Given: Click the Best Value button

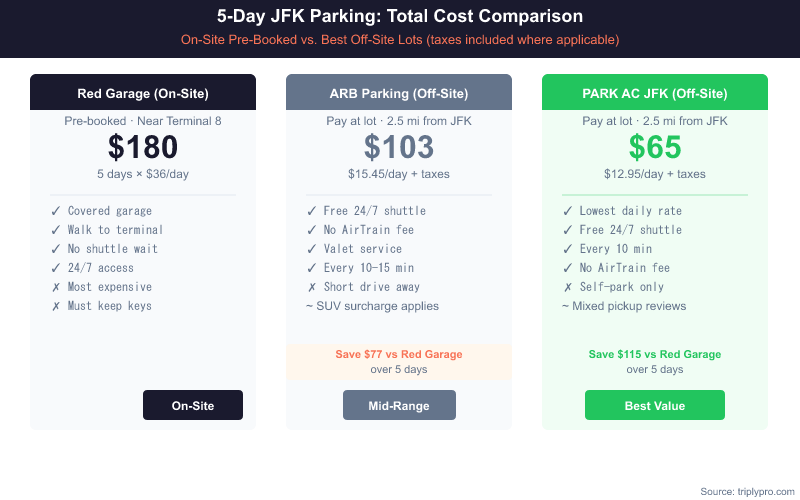Looking at the screenshot, I should 654,405.
